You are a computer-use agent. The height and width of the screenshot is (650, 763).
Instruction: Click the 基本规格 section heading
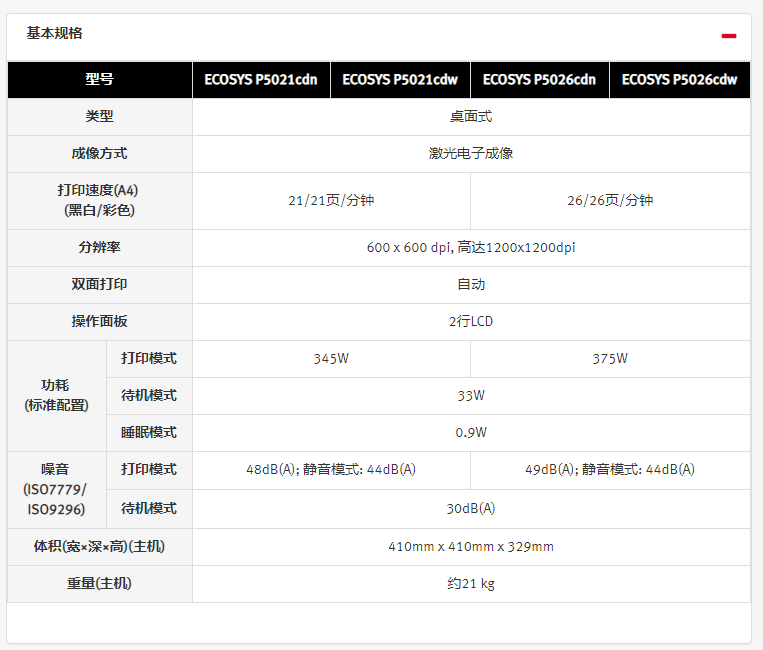click(x=54, y=33)
